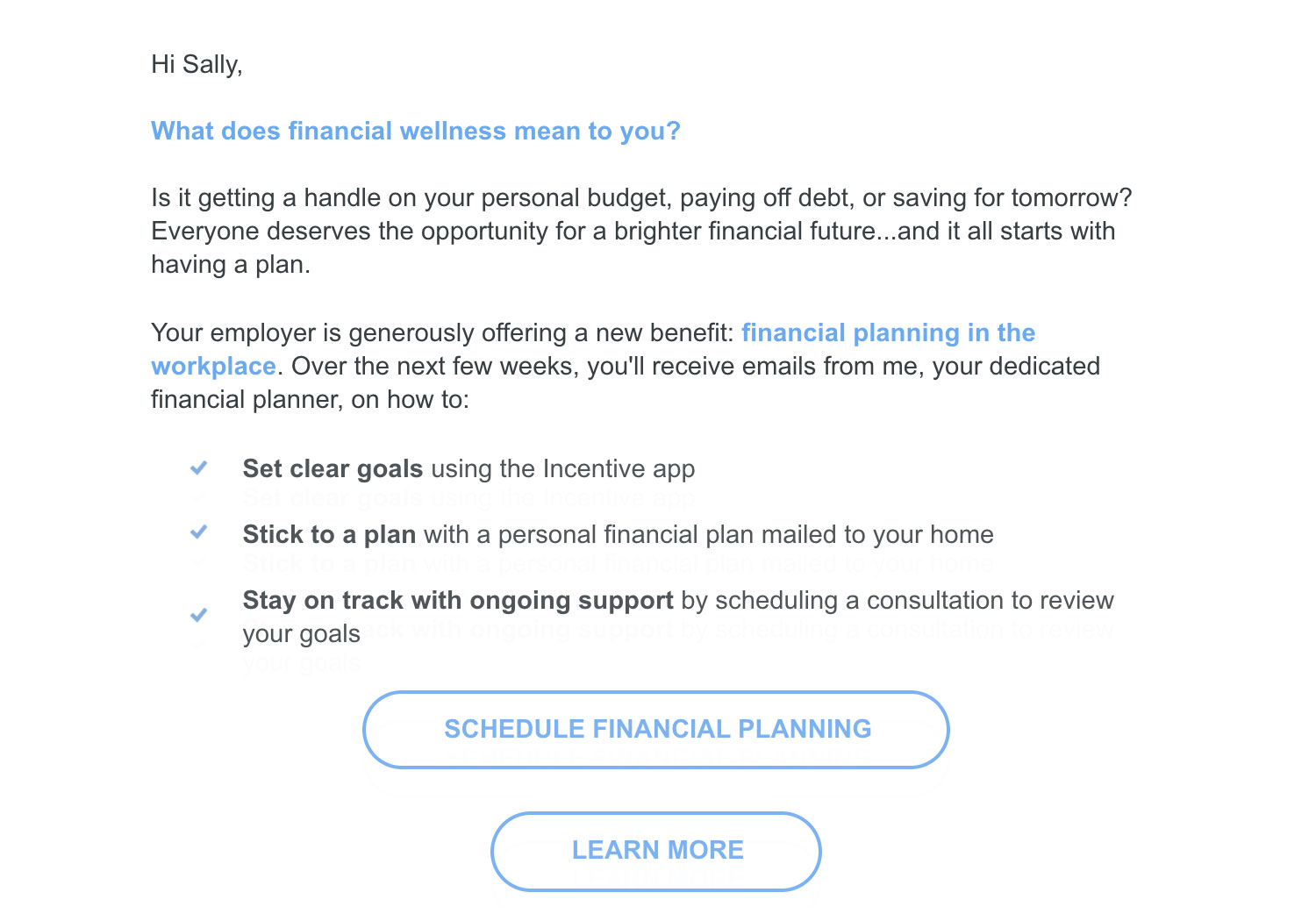Click the 'using the Incentive app' text
1316x921 pixels.
[x=563, y=468]
